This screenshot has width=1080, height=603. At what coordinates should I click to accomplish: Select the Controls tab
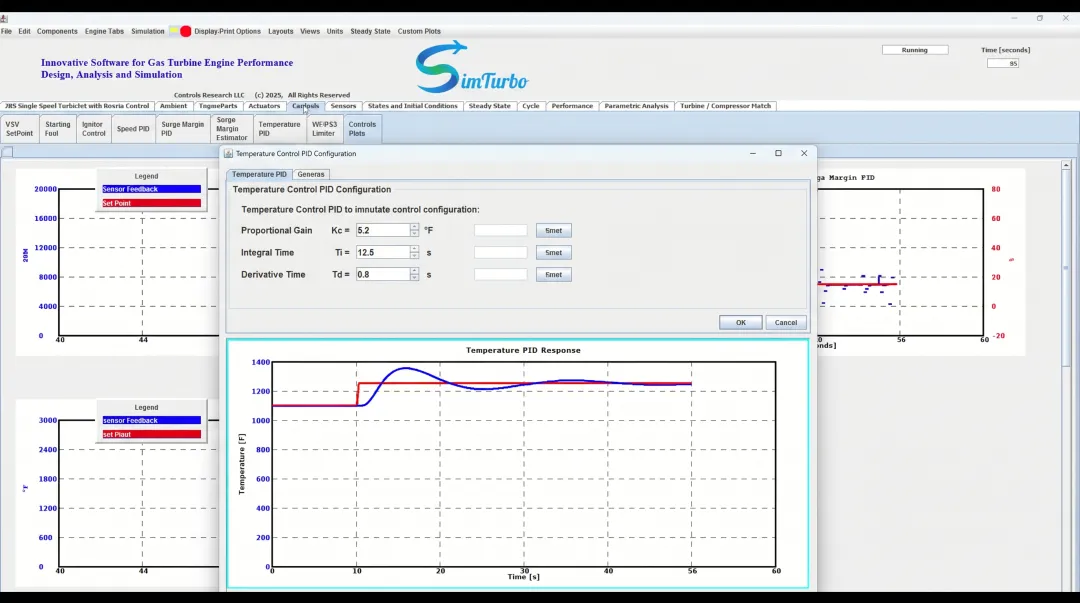[x=305, y=106]
